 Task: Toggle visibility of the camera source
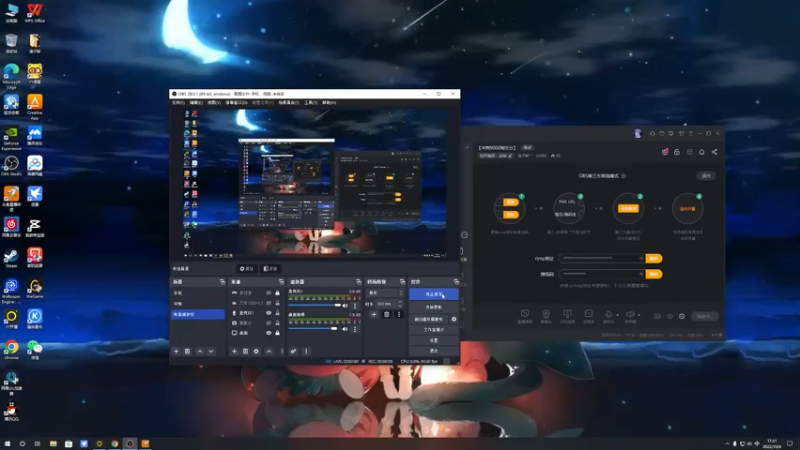pos(268,323)
